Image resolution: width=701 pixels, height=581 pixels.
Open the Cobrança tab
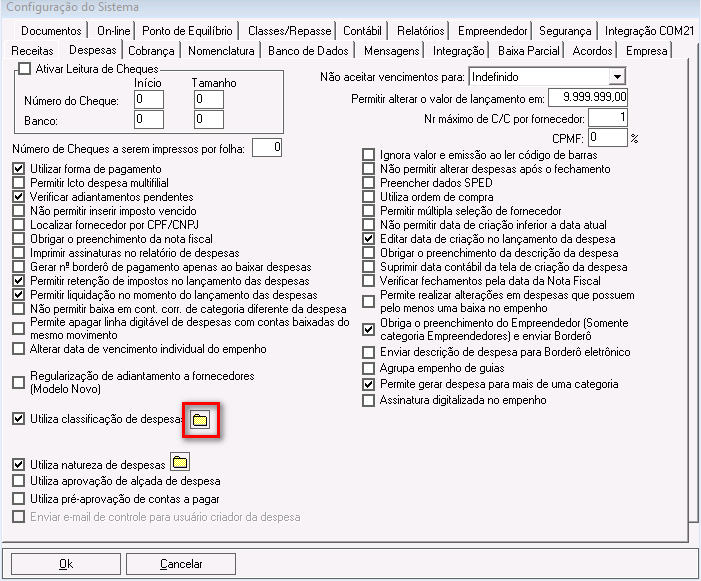pos(151,51)
